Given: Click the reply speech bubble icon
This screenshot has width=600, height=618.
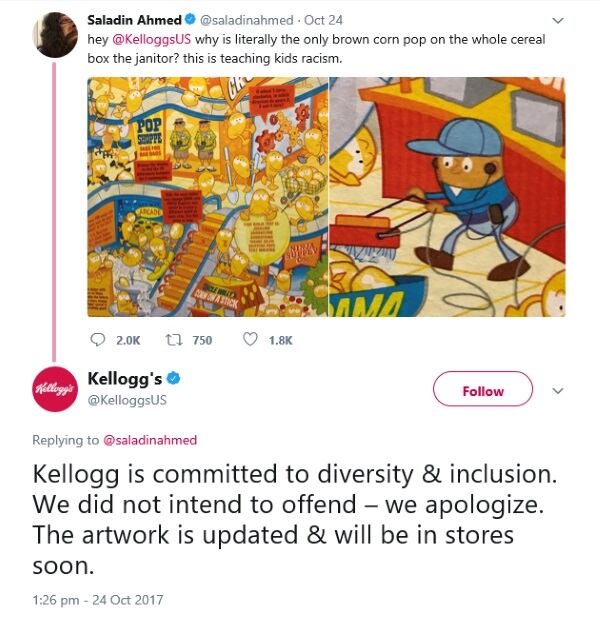Looking at the screenshot, I should pyautogui.click(x=98, y=340).
